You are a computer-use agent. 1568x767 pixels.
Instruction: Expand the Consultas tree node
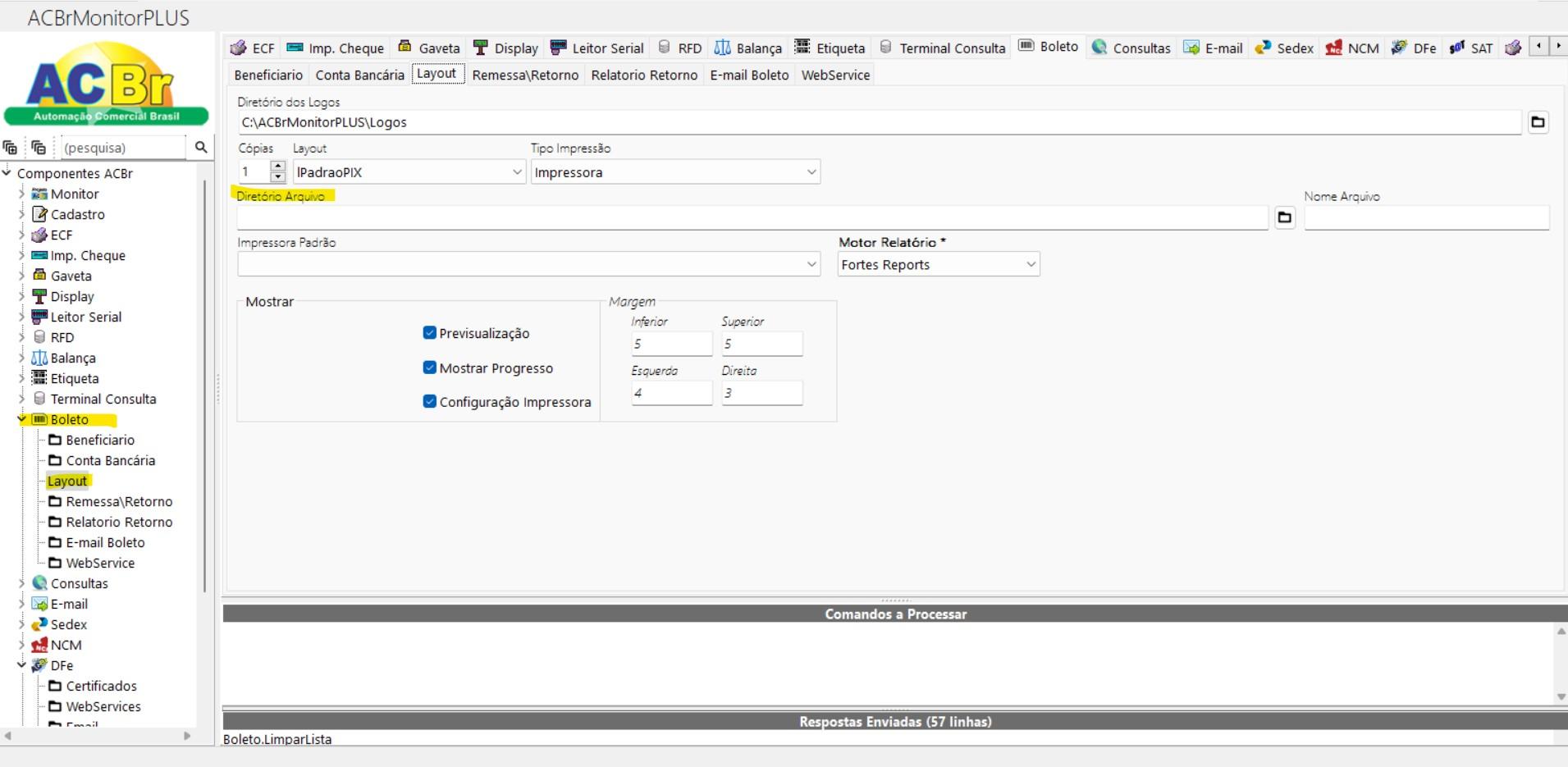point(21,583)
